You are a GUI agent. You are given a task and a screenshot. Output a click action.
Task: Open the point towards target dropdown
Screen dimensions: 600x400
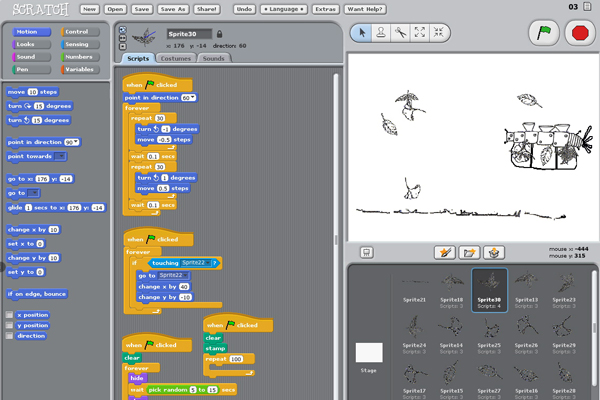click(x=60, y=156)
